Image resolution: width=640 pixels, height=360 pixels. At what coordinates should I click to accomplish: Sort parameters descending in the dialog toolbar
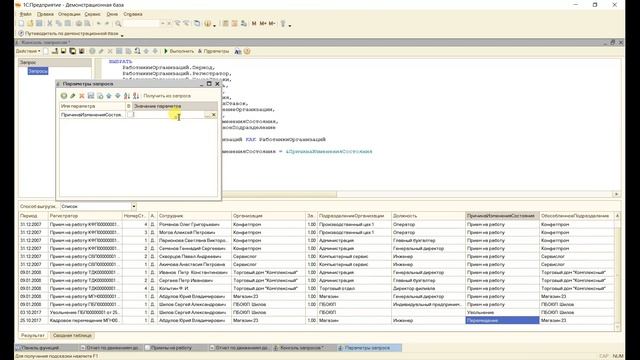(136, 96)
